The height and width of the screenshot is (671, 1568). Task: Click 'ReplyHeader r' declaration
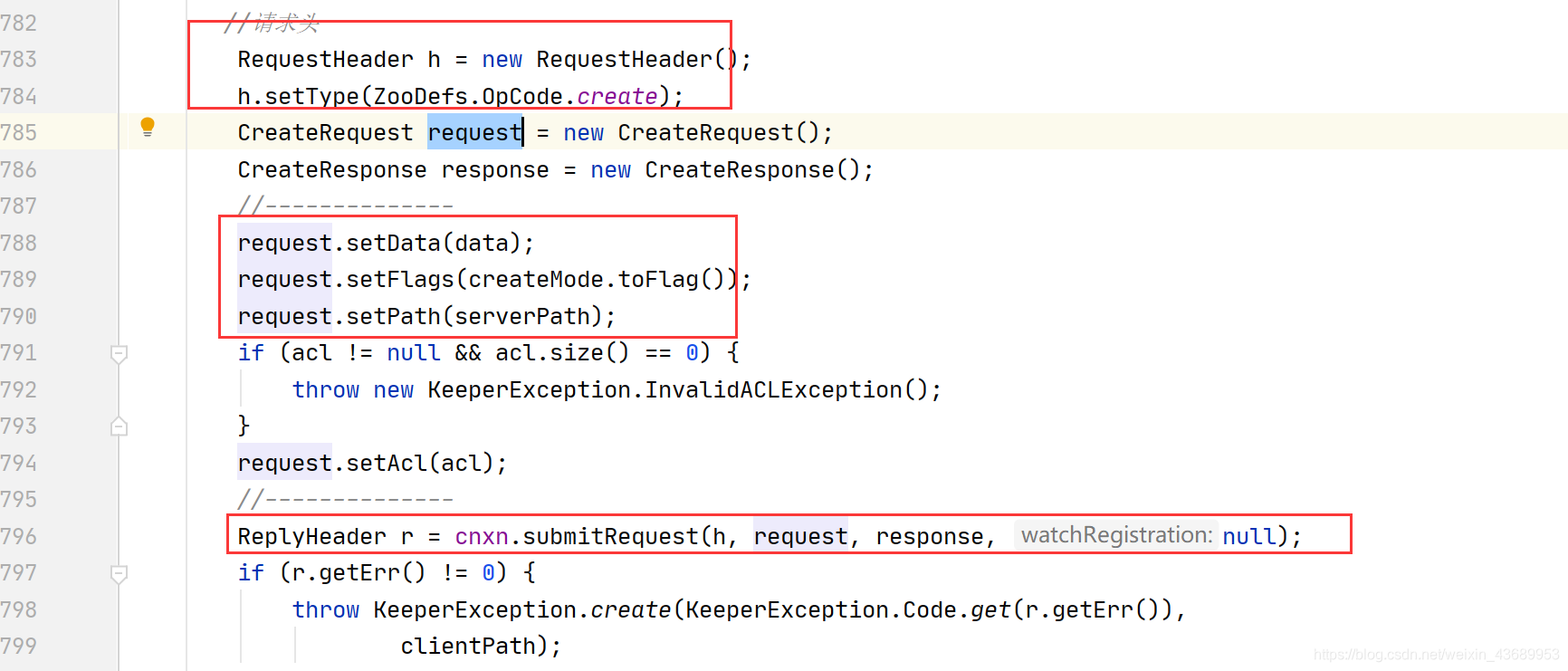[325, 536]
